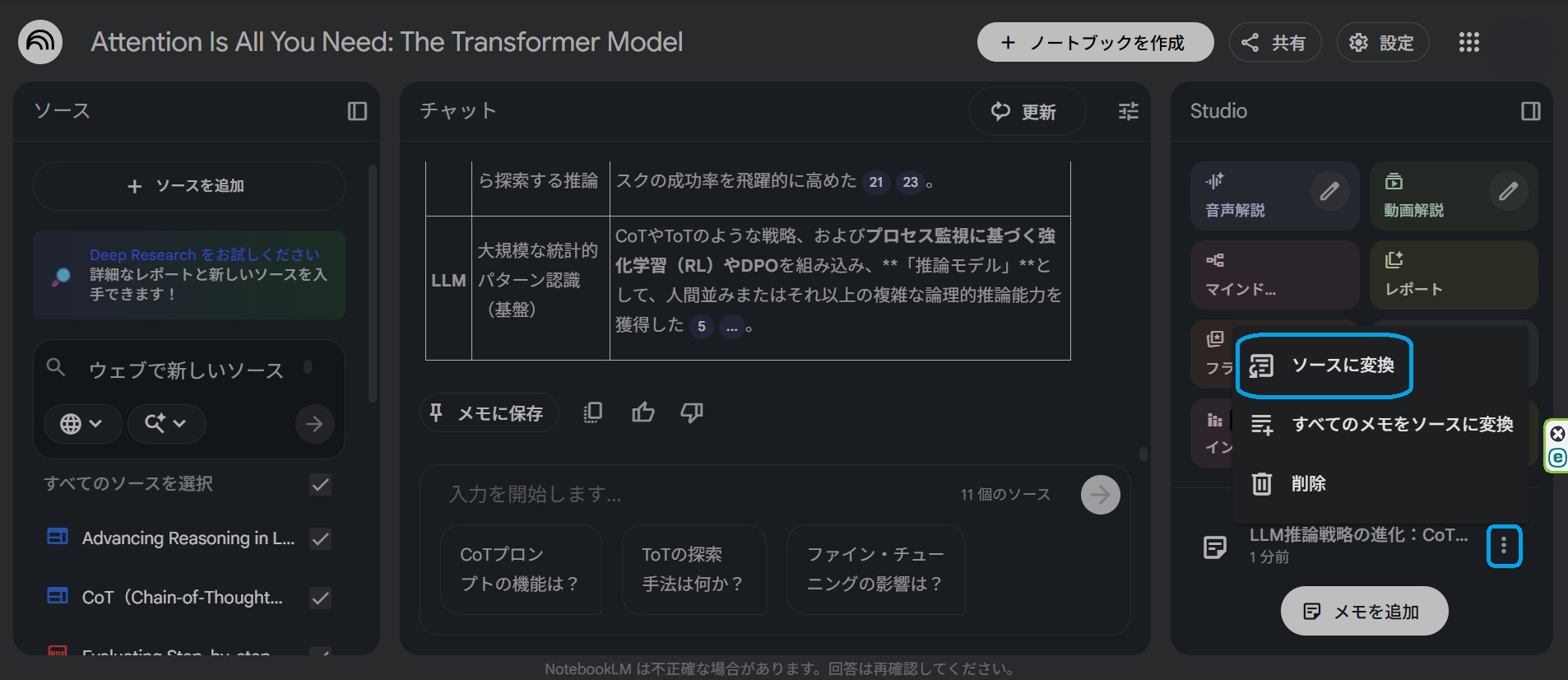Open the Google apps grid icon
1568x680 pixels.
point(1468,42)
